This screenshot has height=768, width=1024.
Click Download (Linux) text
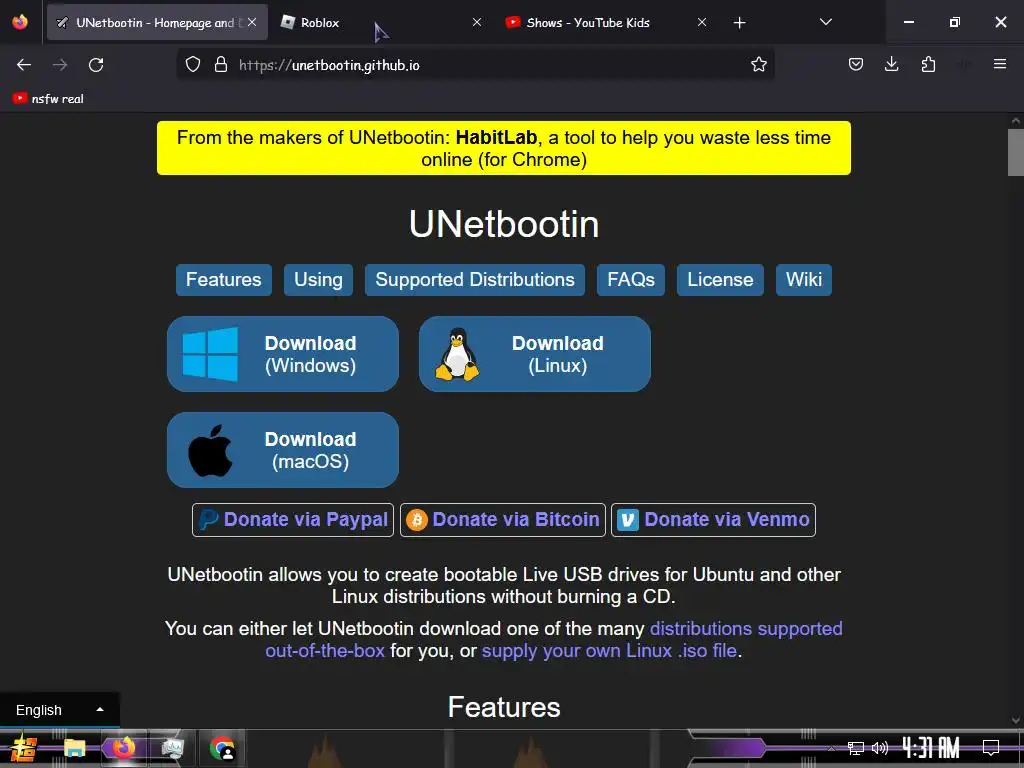tap(558, 354)
